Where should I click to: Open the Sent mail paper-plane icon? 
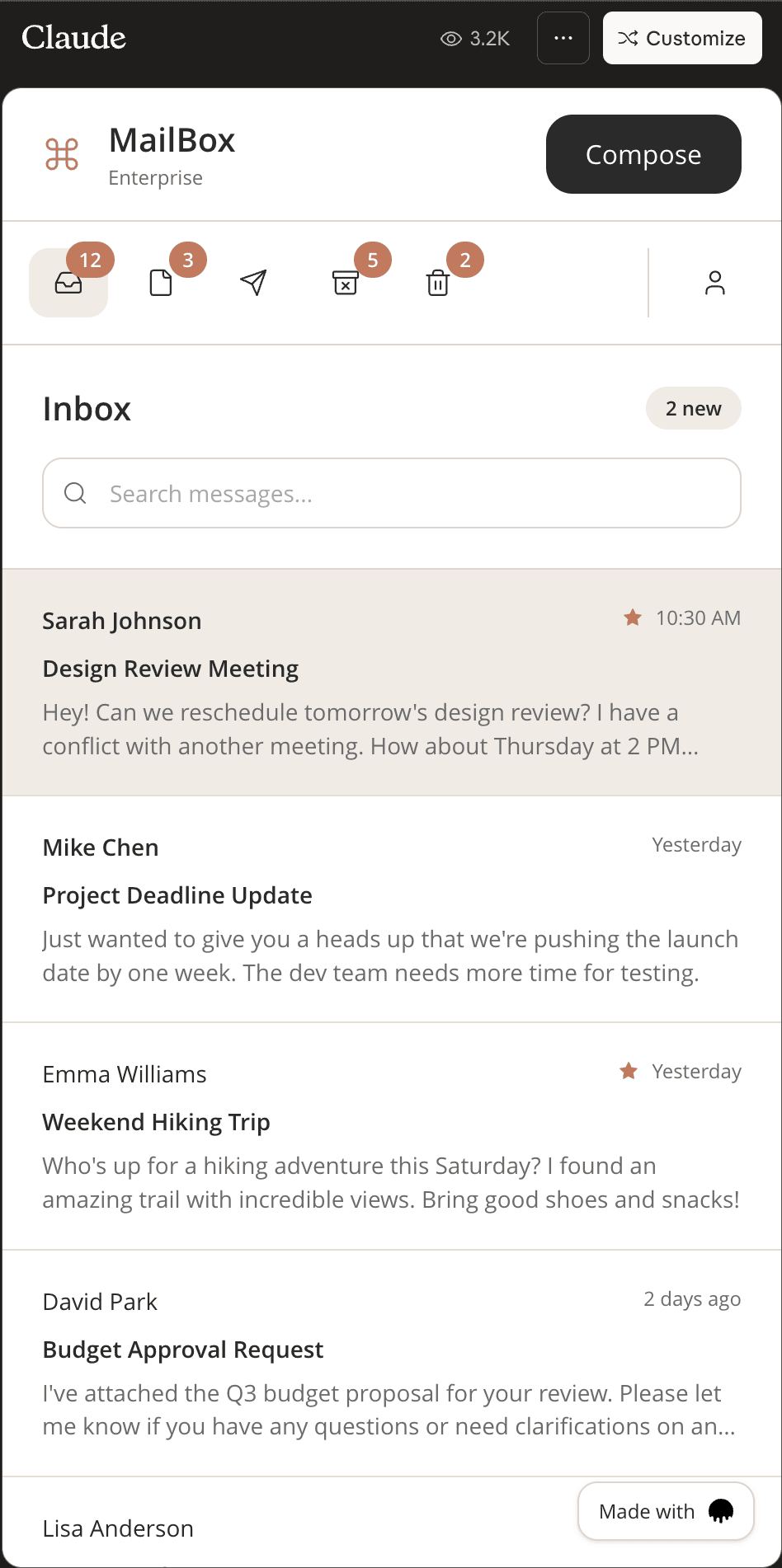coord(253,283)
